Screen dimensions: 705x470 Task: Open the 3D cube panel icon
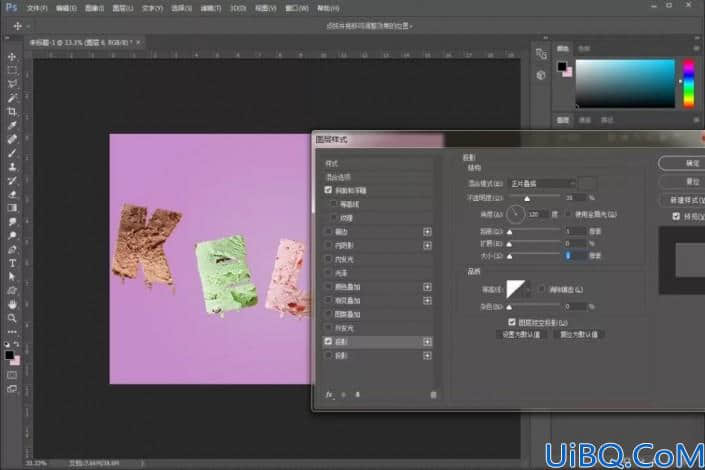coord(541,75)
